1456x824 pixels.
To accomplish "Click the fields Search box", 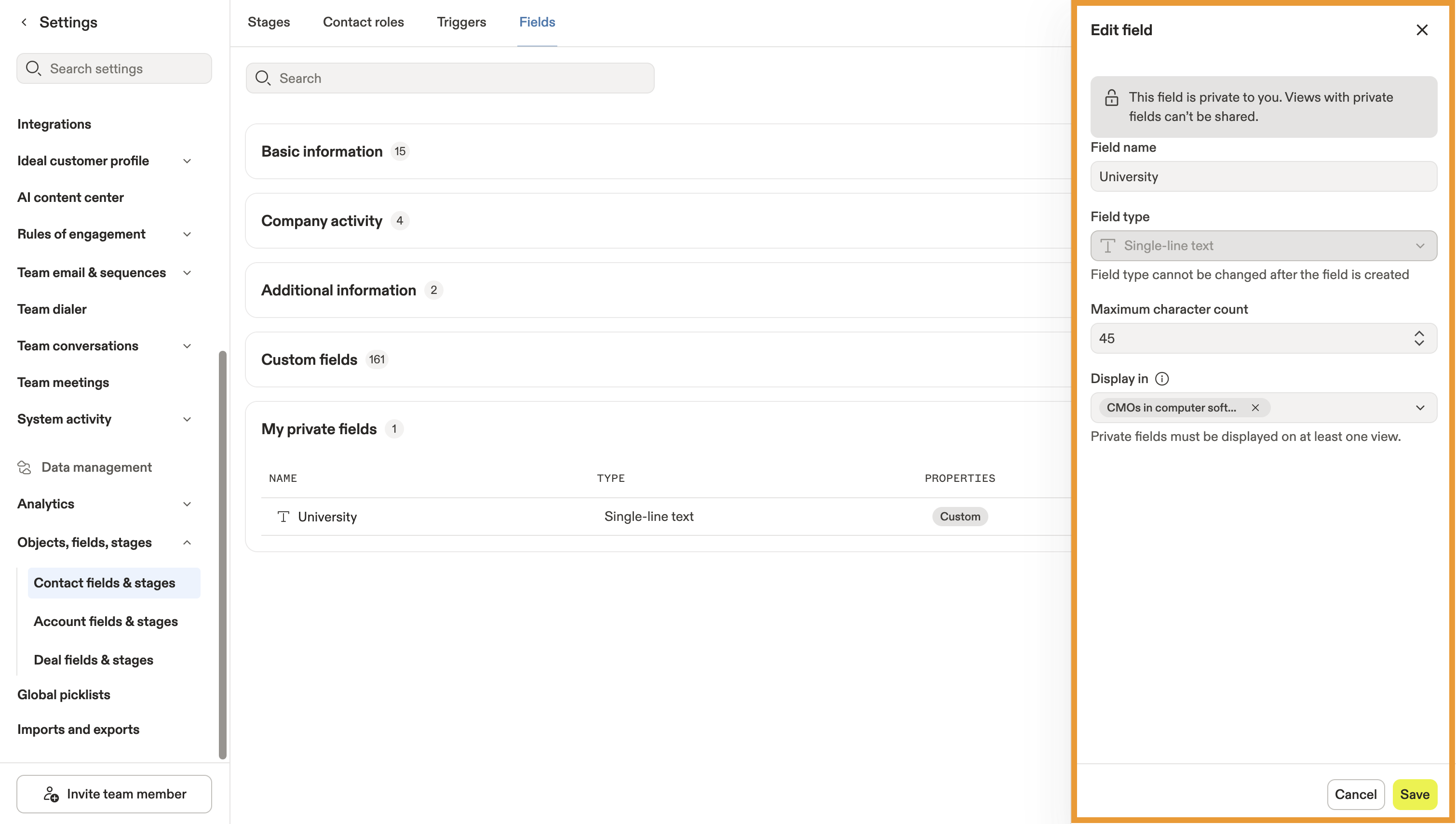I will coord(449,78).
